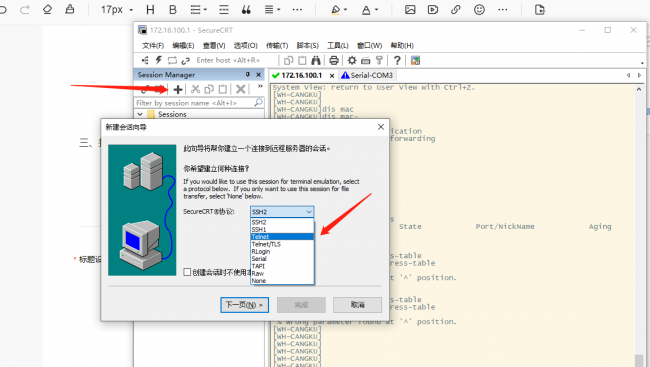
Task: Click the 下一页(N) button
Action: (x=244, y=305)
